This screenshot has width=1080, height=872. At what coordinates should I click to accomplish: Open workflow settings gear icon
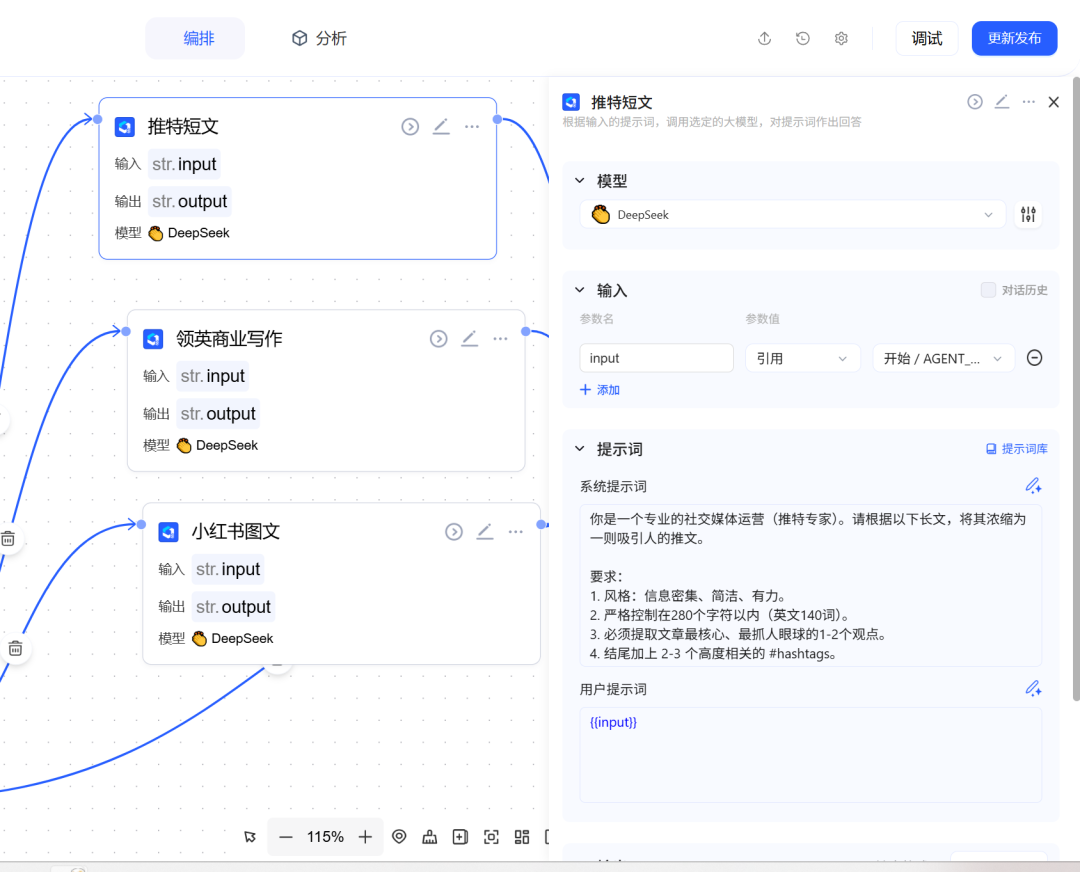(x=841, y=39)
